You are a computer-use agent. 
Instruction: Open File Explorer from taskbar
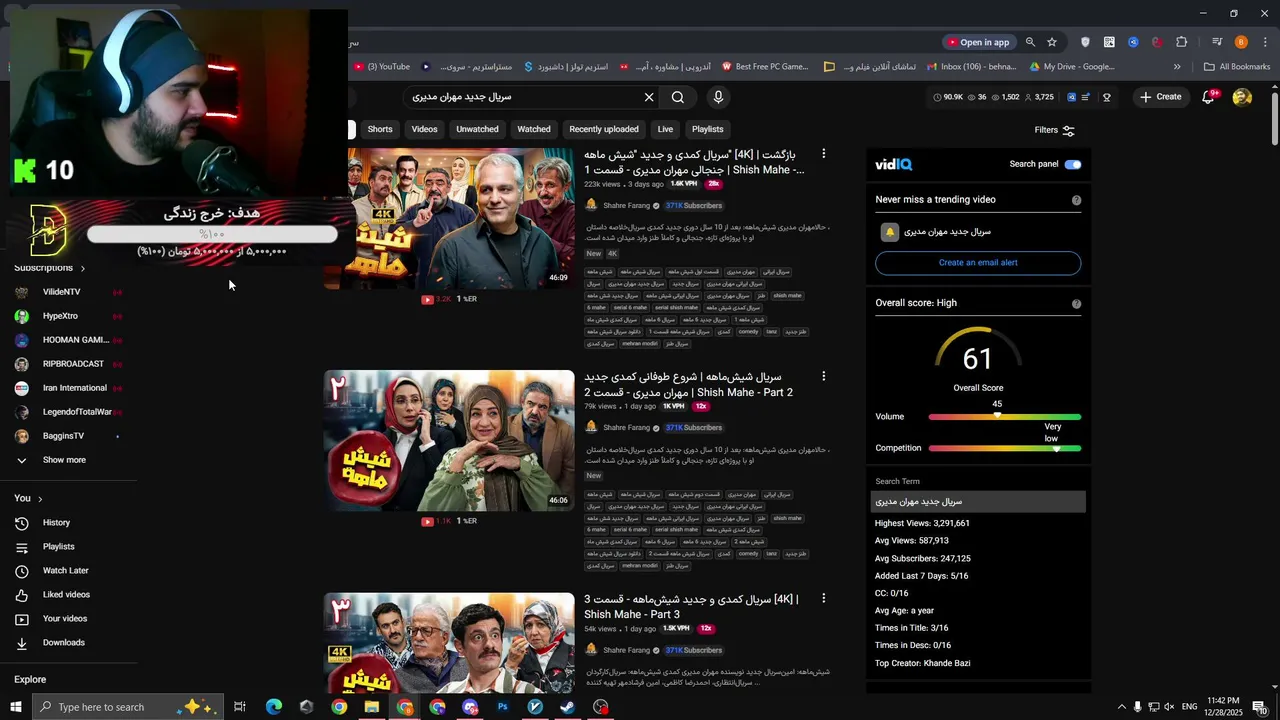coord(371,707)
